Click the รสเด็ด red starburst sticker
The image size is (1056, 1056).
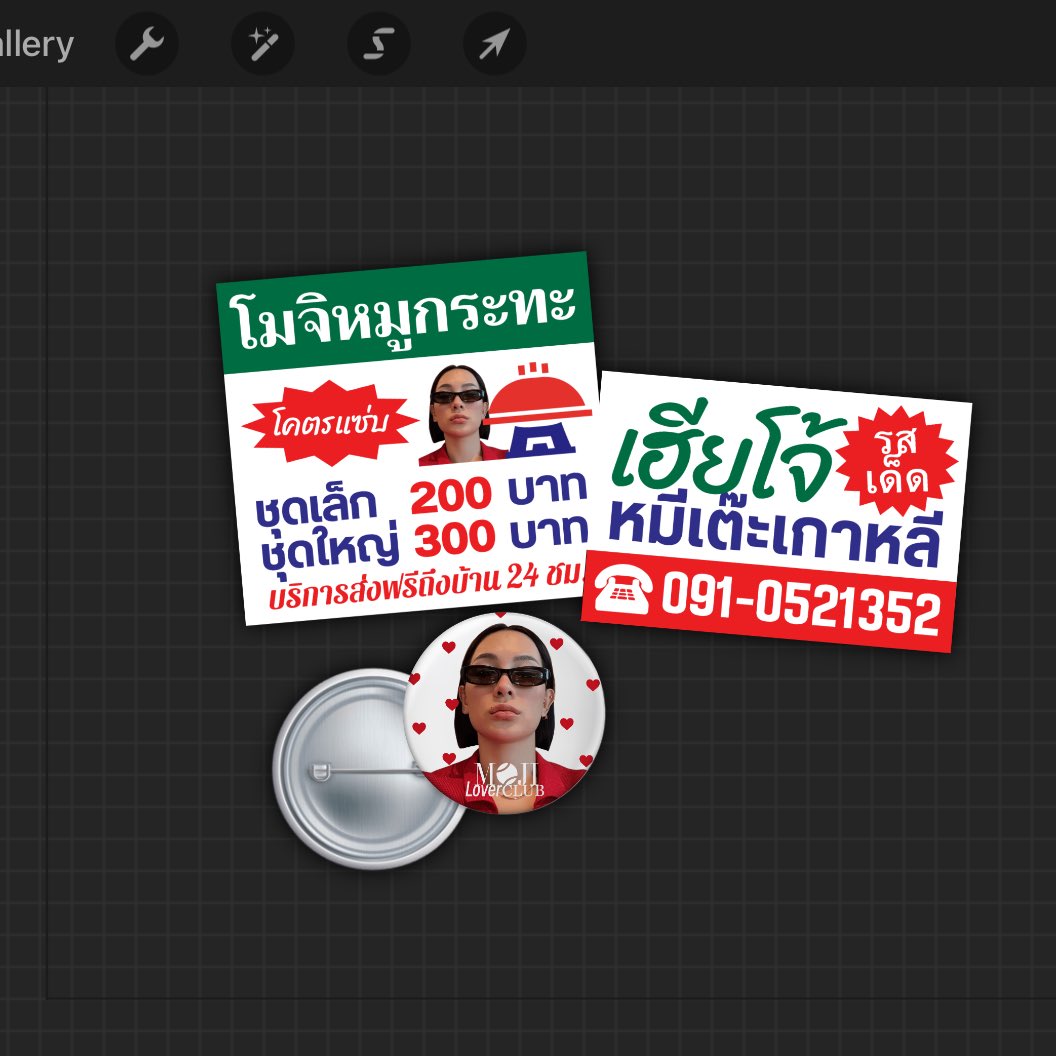pos(899,456)
